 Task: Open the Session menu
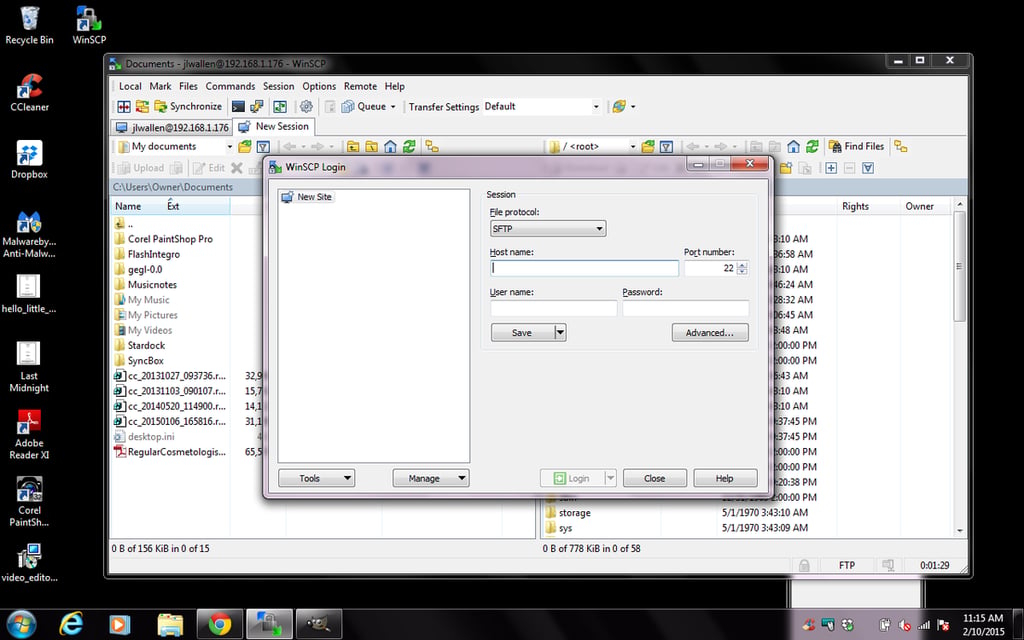tap(278, 86)
